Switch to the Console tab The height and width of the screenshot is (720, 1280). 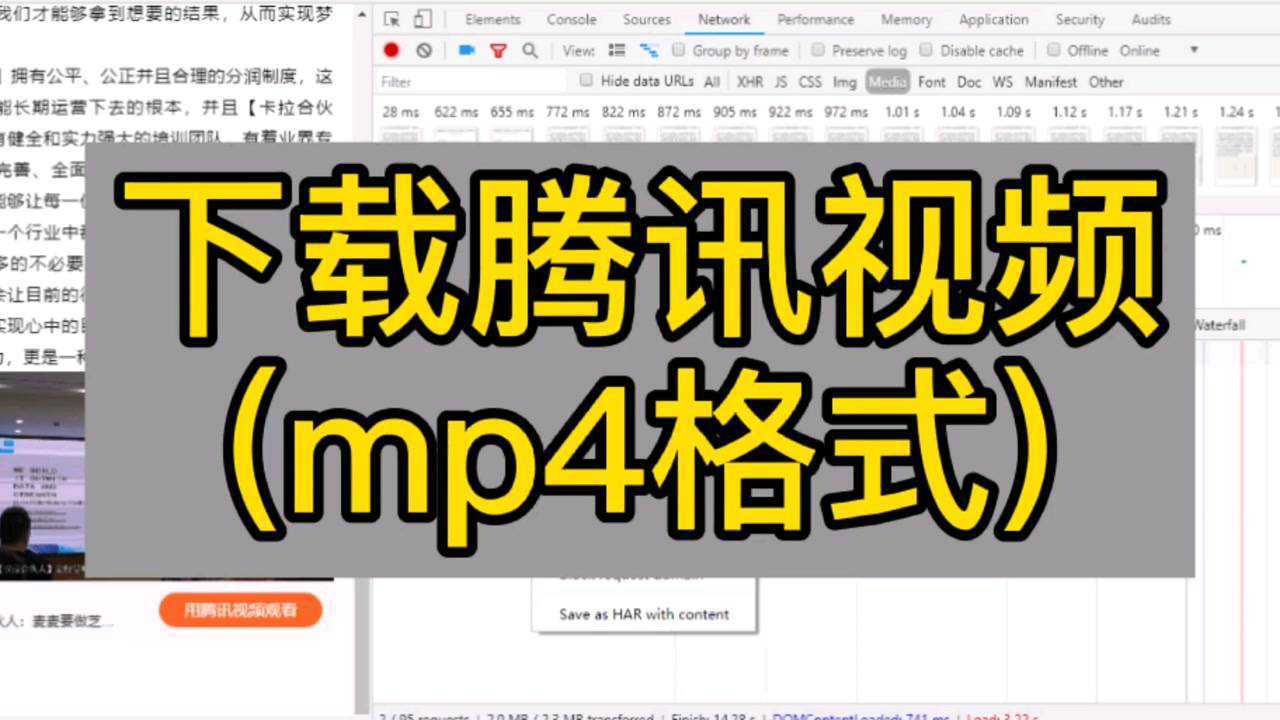[571, 19]
